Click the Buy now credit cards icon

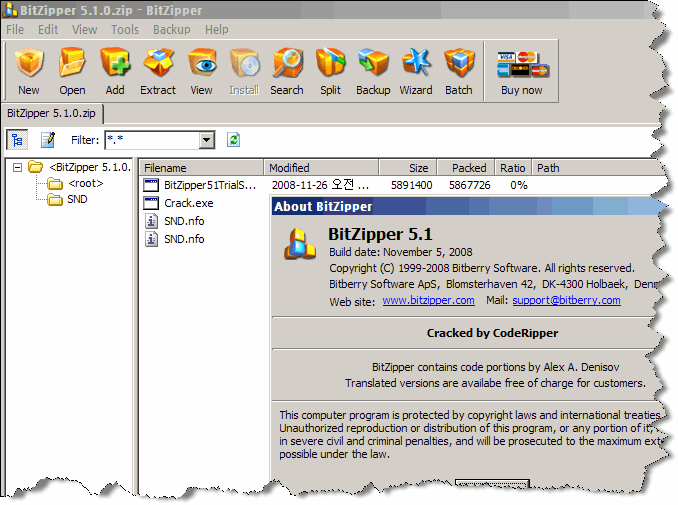522,65
